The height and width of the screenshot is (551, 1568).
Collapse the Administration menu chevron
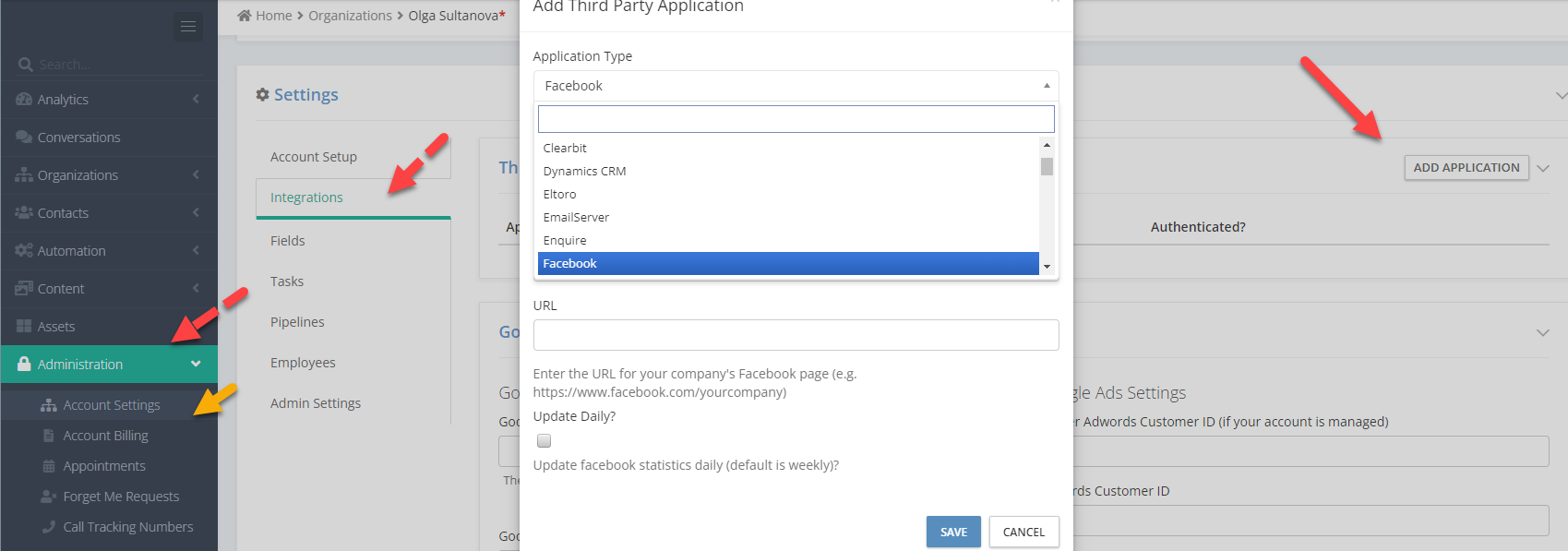tap(196, 364)
